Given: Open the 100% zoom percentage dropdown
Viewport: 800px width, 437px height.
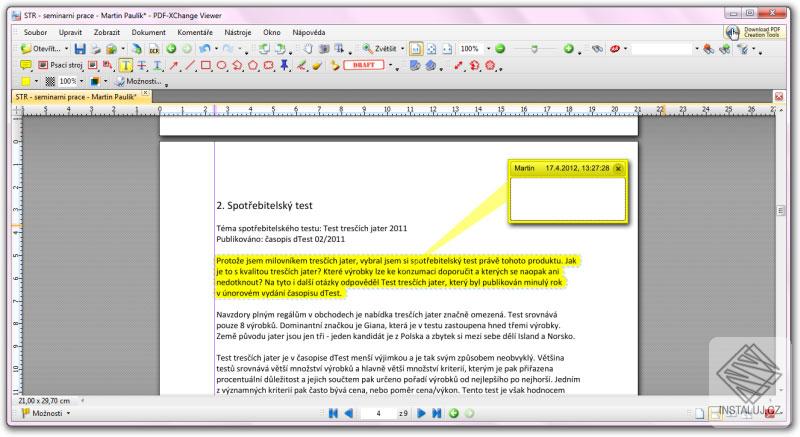Looking at the screenshot, I should pyautogui.click(x=488, y=49).
